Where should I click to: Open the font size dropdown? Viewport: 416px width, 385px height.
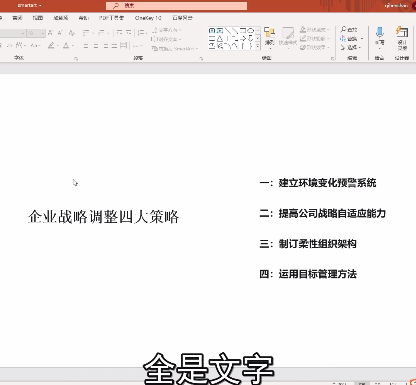43,33
